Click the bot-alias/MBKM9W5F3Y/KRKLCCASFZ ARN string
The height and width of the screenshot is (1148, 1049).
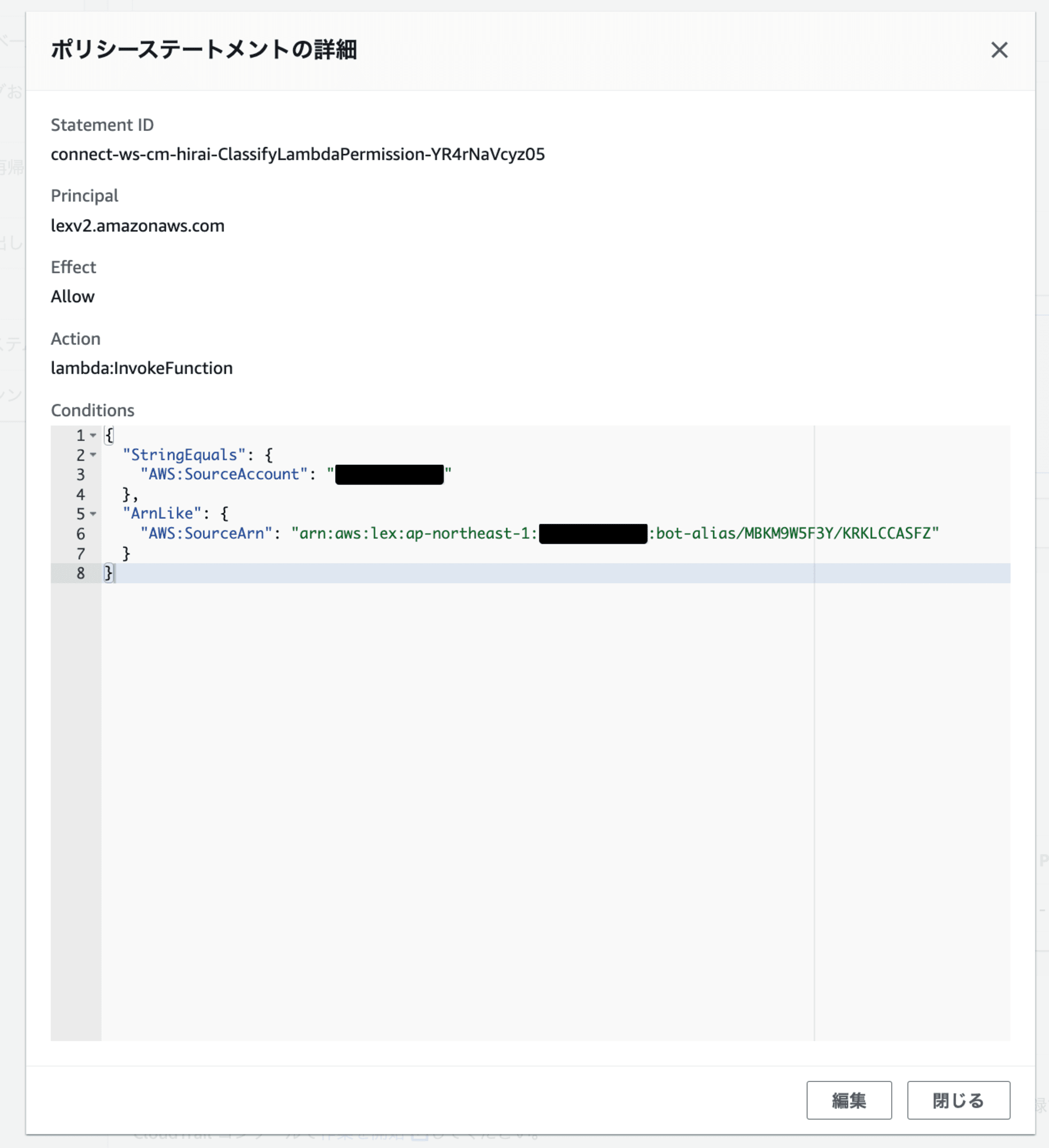(x=794, y=533)
